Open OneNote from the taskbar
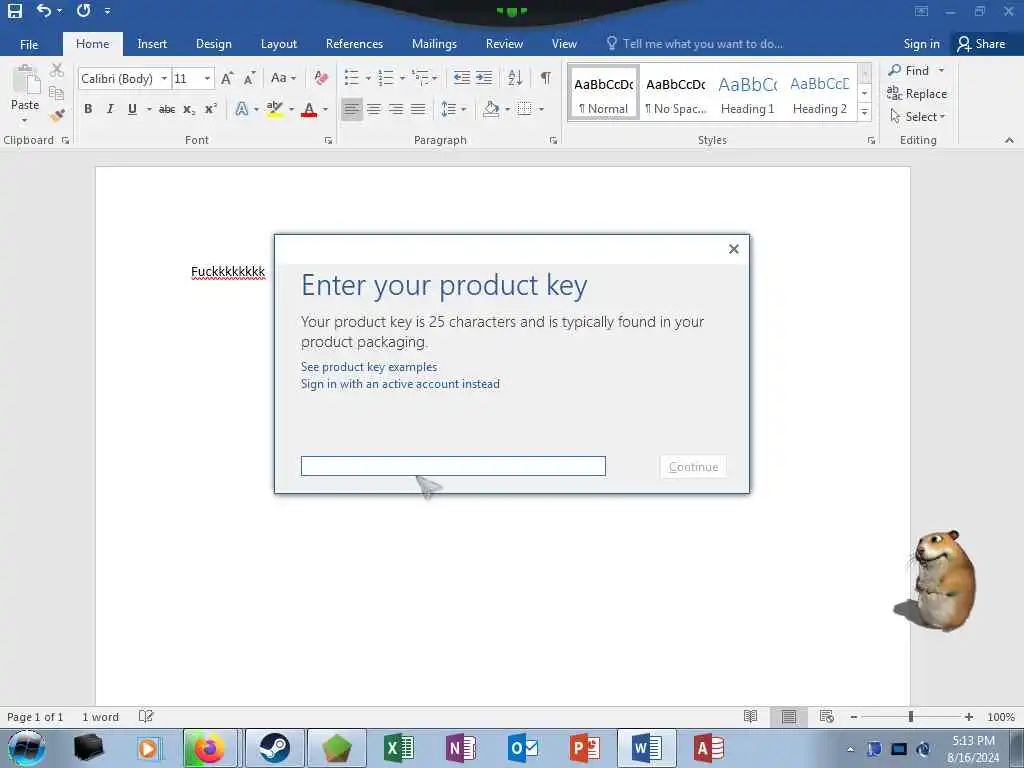 460,748
